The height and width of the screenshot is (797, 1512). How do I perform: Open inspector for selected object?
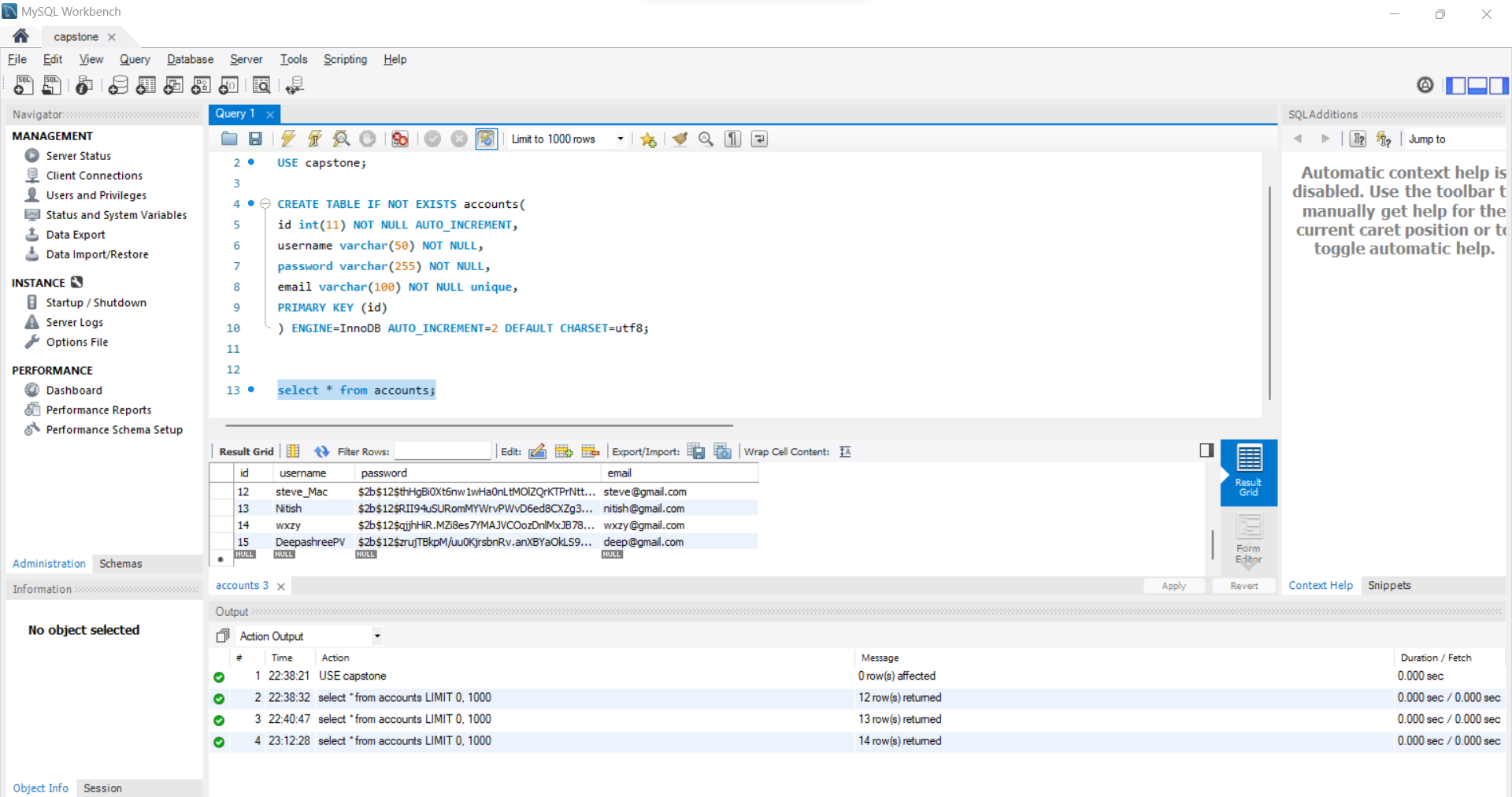tap(84, 85)
